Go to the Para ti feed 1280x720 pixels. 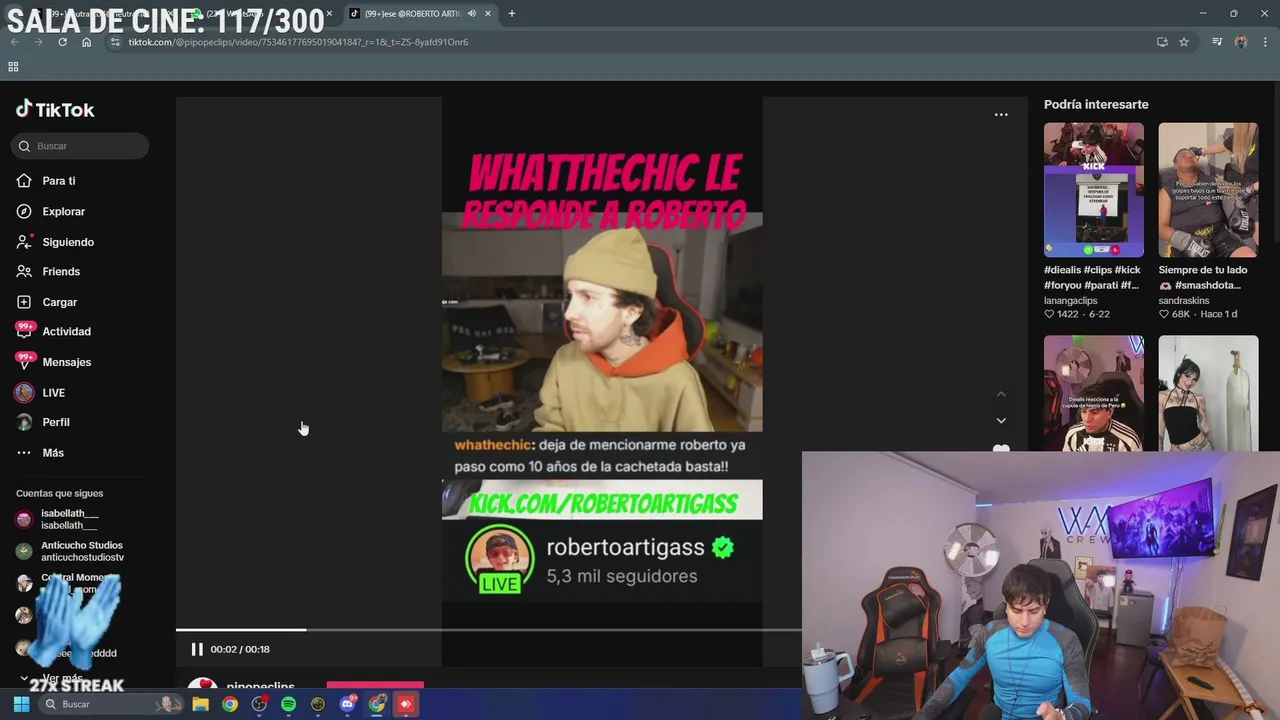tap(58, 181)
